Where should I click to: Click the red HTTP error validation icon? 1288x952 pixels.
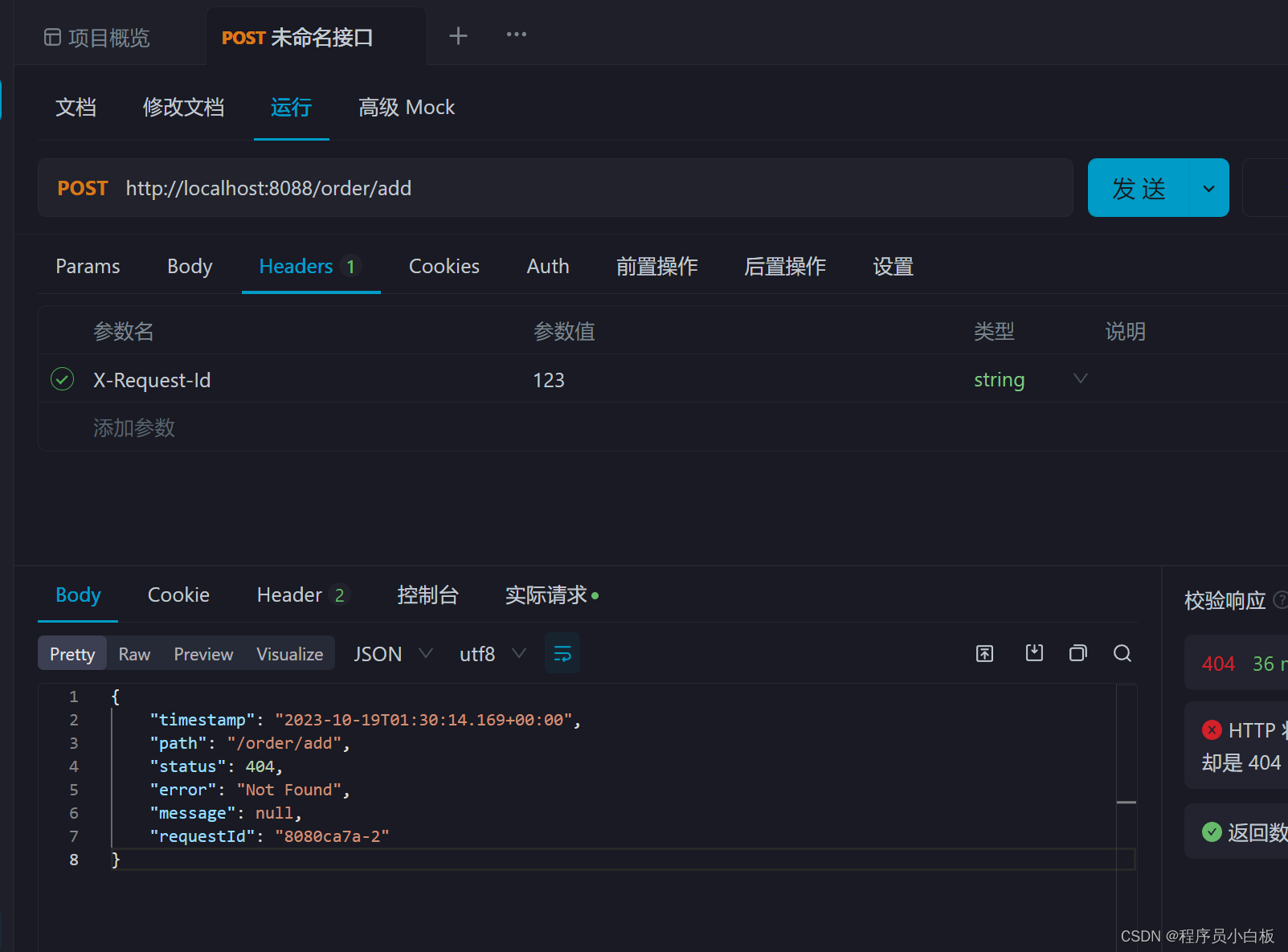click(x=1212, y=729)
